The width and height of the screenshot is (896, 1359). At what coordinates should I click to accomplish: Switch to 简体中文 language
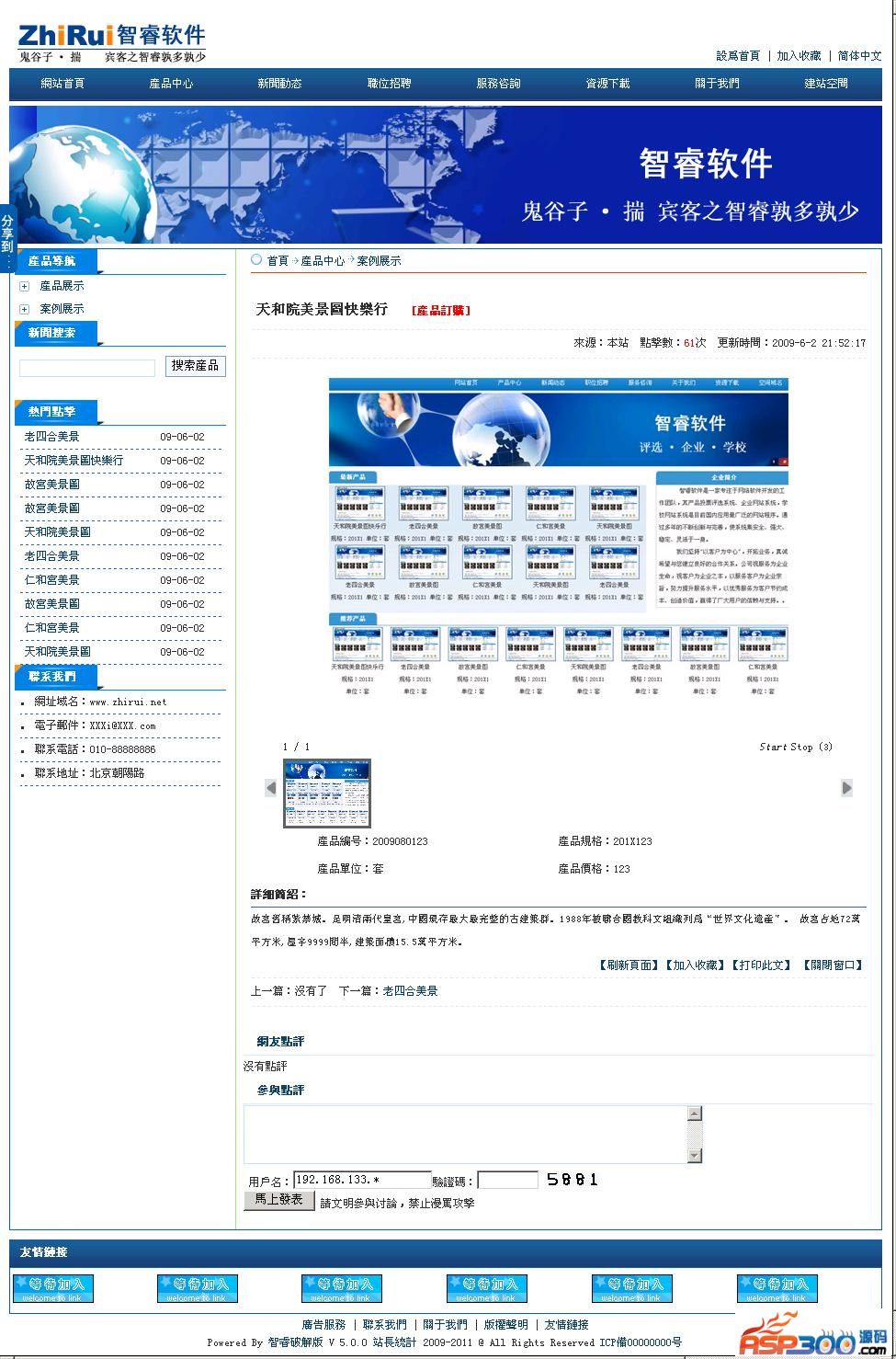pyautogui.click(x=859, y=56)
